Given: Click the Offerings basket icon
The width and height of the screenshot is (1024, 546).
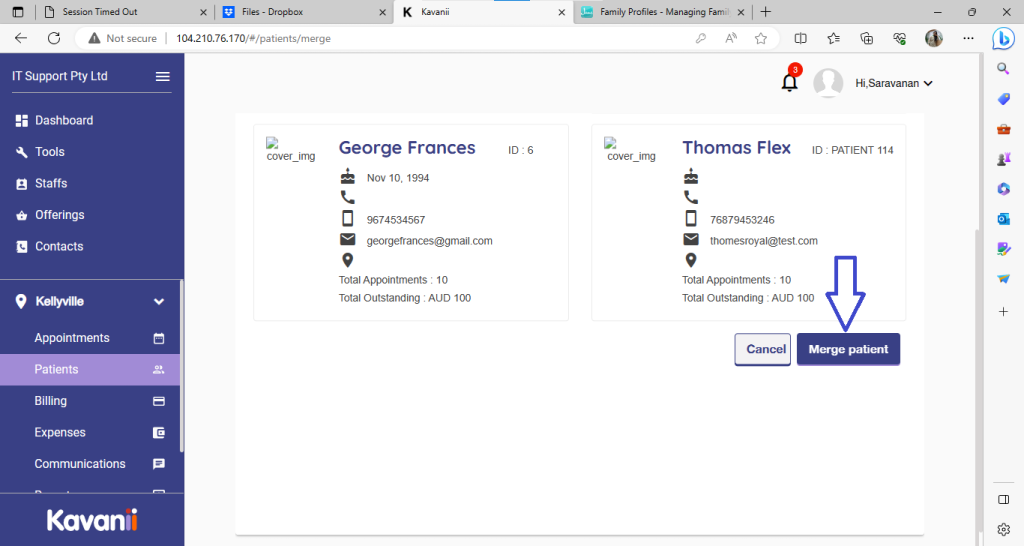Looking at the screenshot, I should pos(22,215).
